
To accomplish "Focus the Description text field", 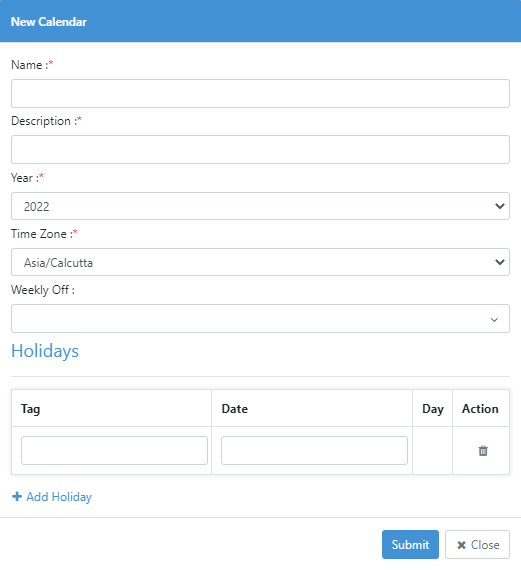I will (260, 149).
